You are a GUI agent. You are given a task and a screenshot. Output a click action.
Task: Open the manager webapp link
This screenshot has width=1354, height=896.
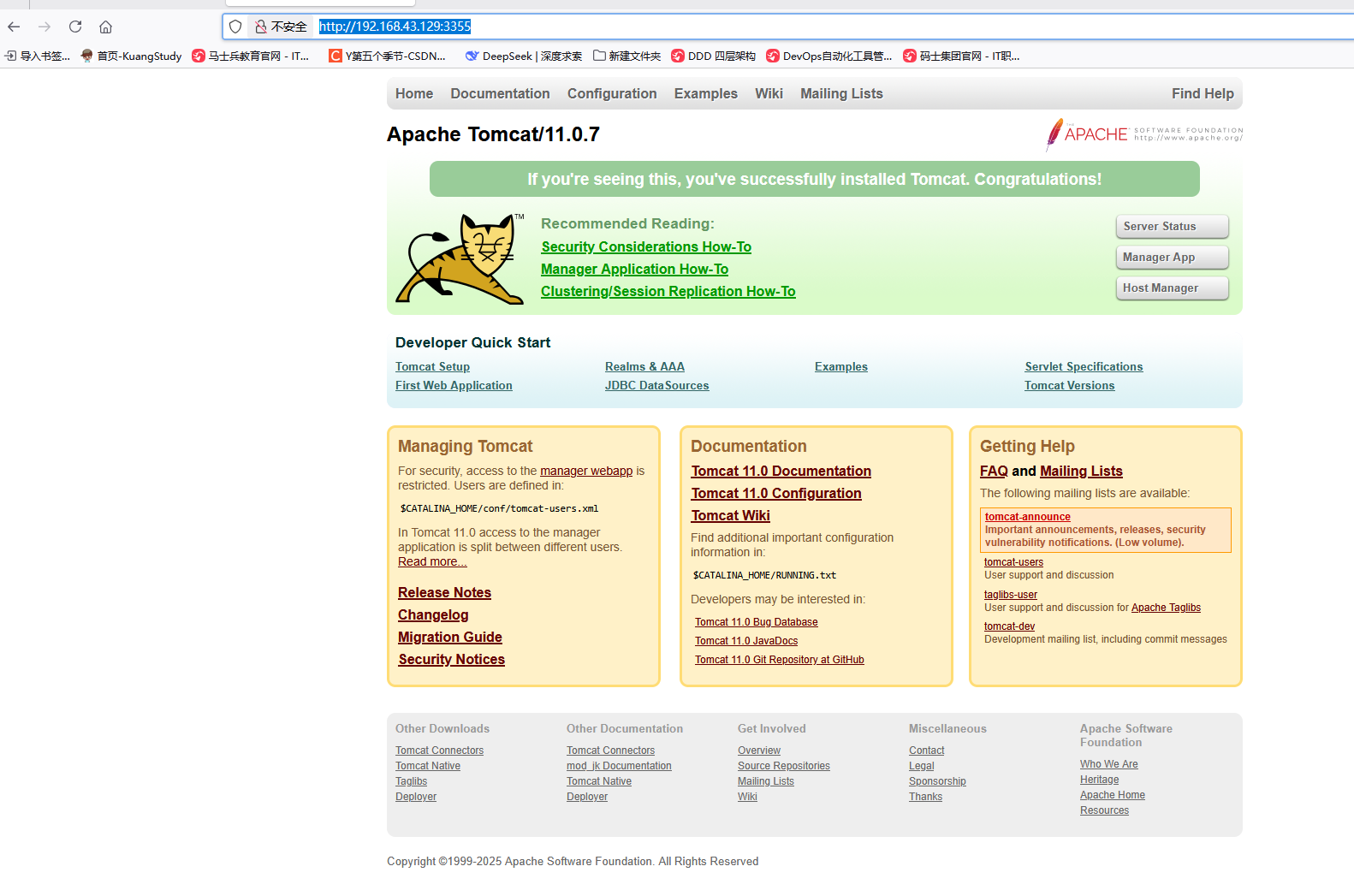586,471
